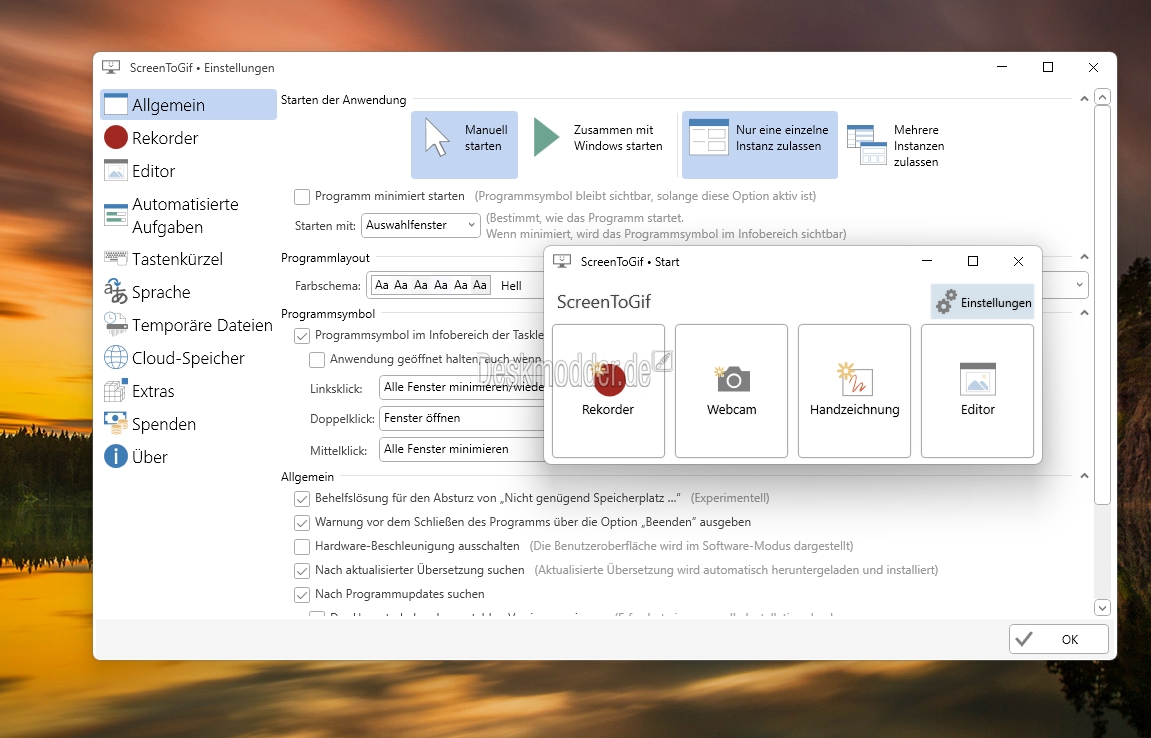Image resolution: width=1151 pixels, height=738 pixels.
Task: Collapse the Programmsymbol section
Action: tap(1084, 313)
